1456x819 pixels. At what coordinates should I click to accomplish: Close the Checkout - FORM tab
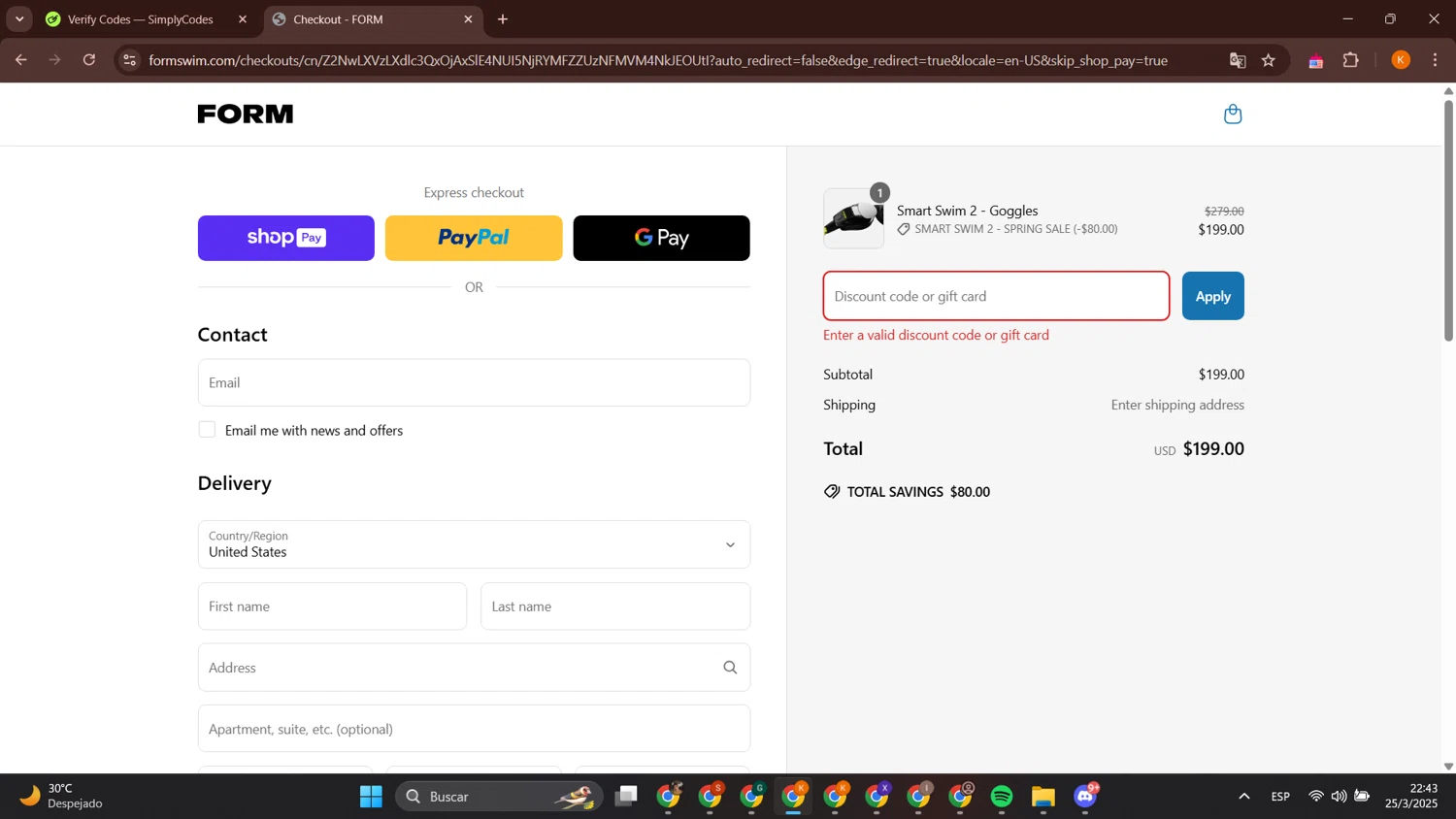tap(469, 19)
